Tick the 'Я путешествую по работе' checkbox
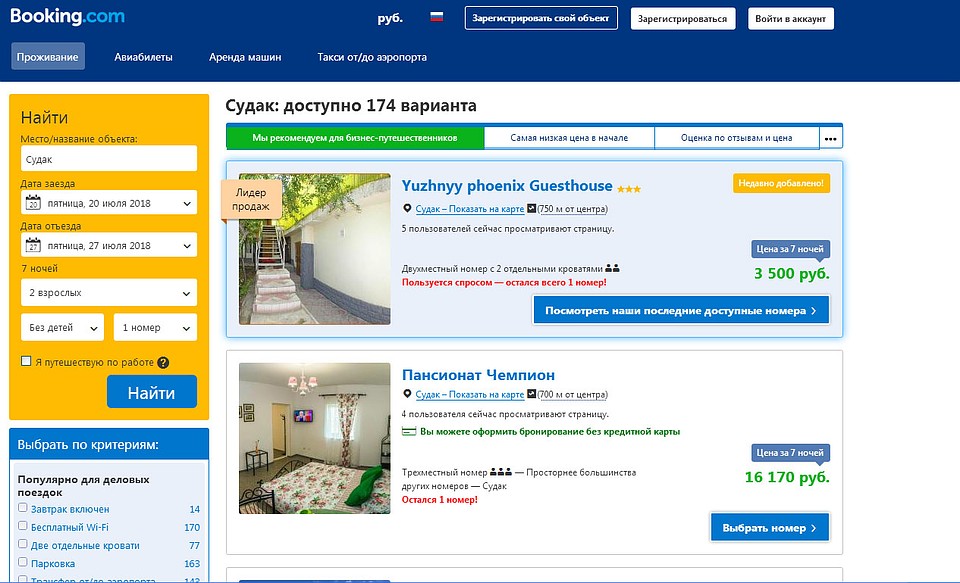The height and width of the screenshot is (583, 960). pyautogui.click(x=26, y=361)
